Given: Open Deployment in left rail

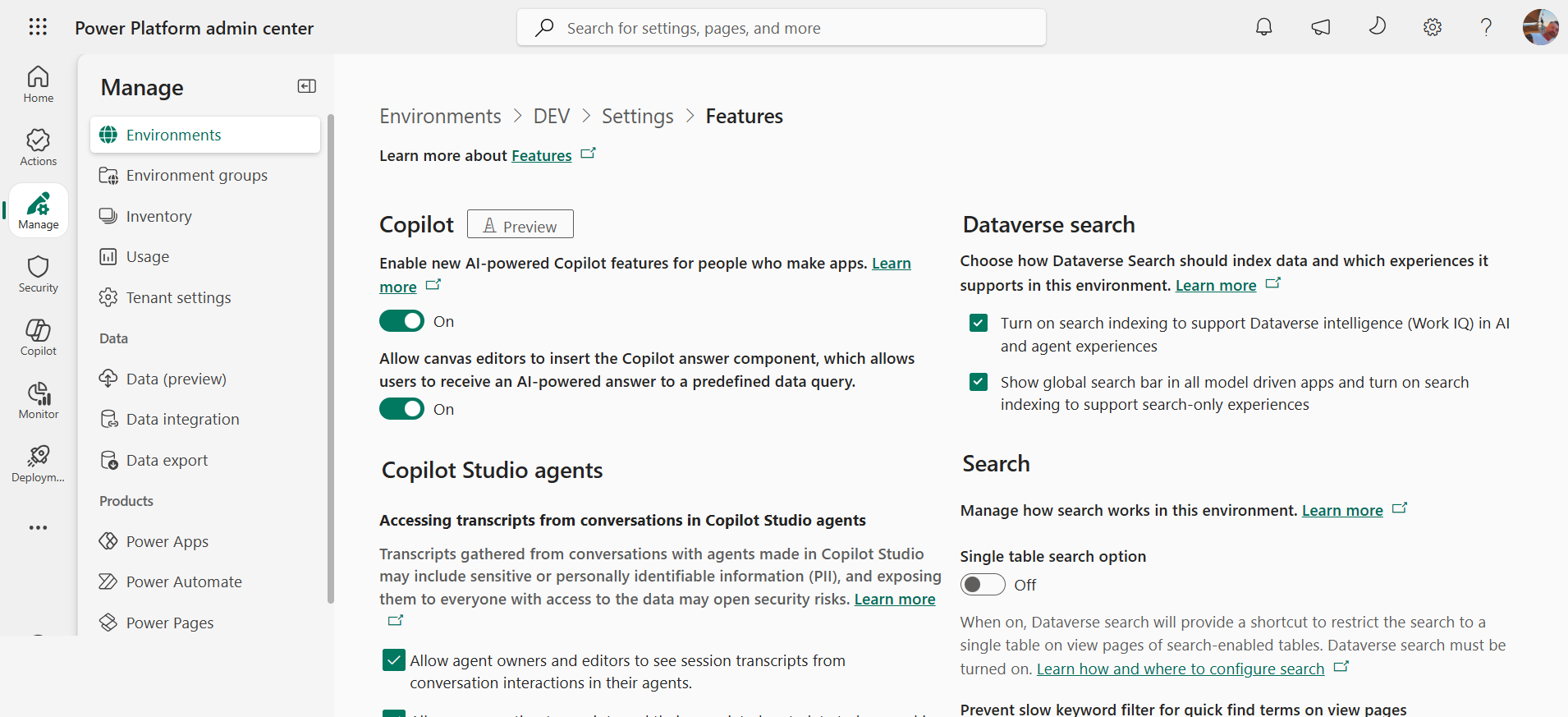Looking at the screenshot, I should pyautogui.click(x=39, y=464).
